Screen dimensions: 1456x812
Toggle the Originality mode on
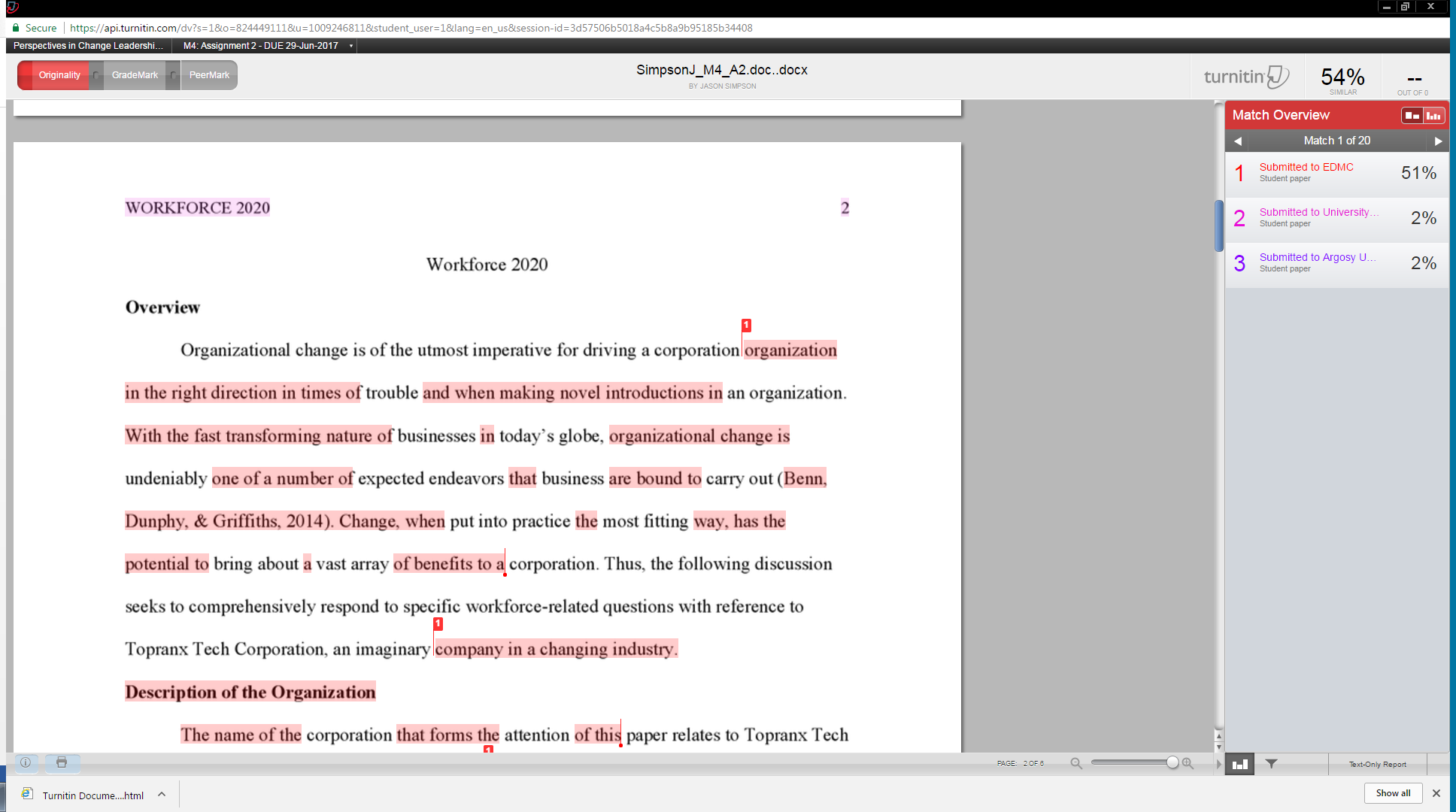coord(59,74)
